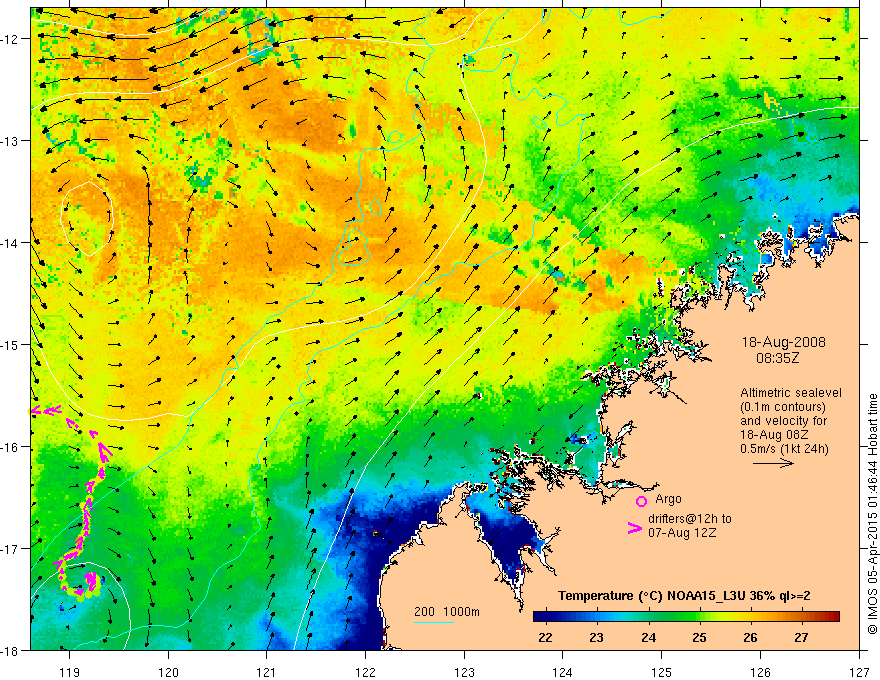880x680 pixels.
Task: Click the latitude axis label -14
Action: (x=10, y=243)
